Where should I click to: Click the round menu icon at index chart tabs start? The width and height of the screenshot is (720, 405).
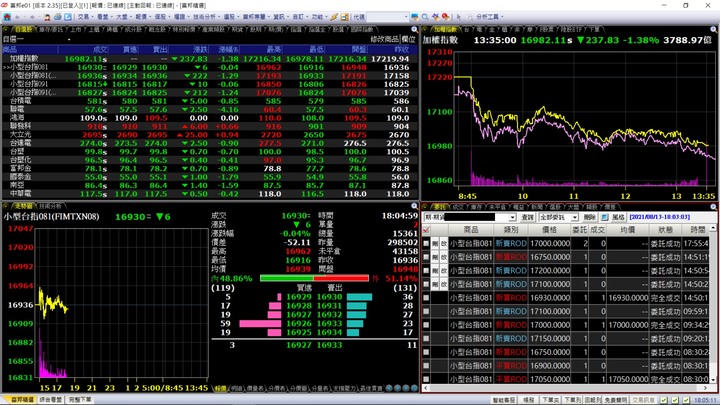click(x=425, y=29)
